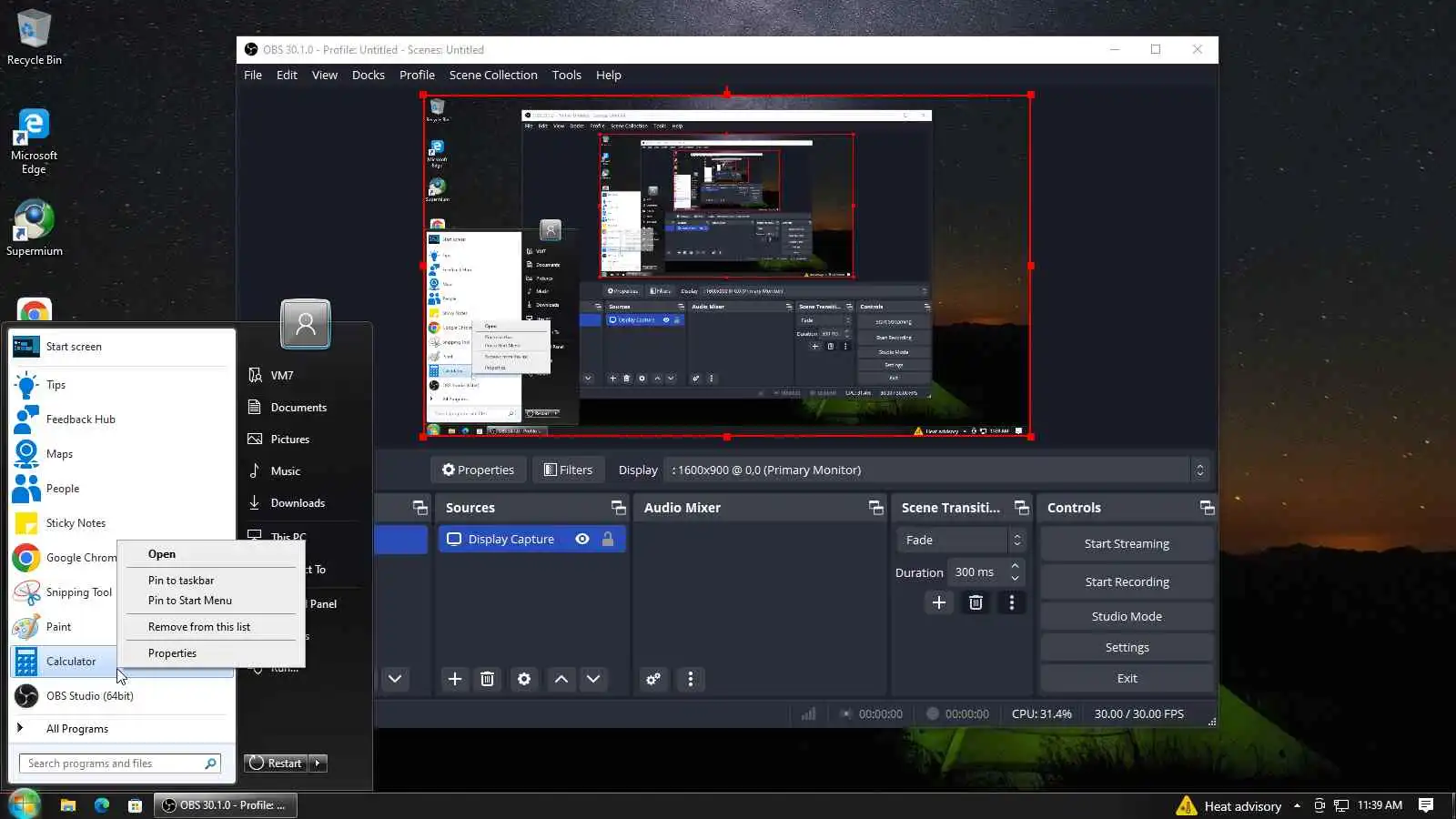The image size is (1456, 819).
Task: Open the Fade transition dropdown
Action: pyautogui.click(x=961, y=540)
